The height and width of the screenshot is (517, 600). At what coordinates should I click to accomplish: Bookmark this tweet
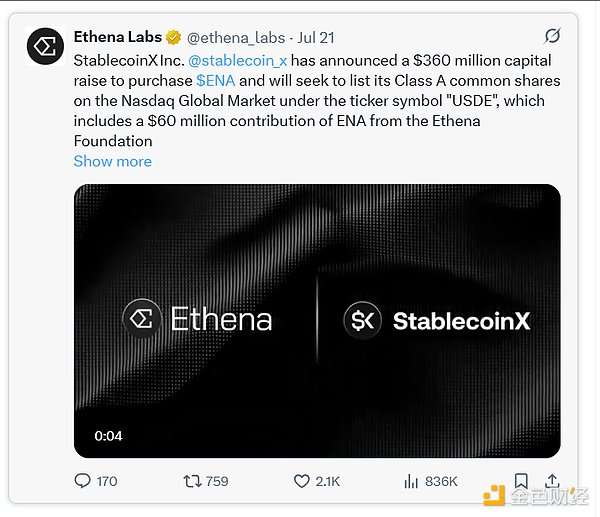point(521,481)
